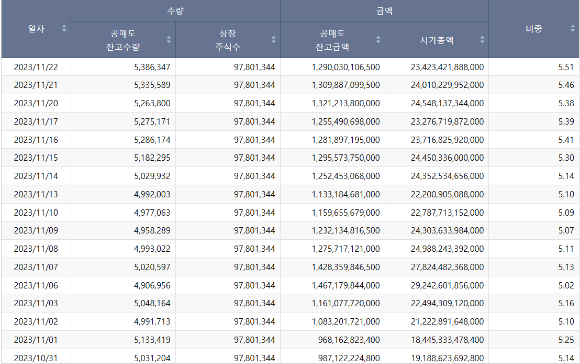Select date cell 2023/11/09
The height and width of the screenshot is (364, 580).
point(36,231)
